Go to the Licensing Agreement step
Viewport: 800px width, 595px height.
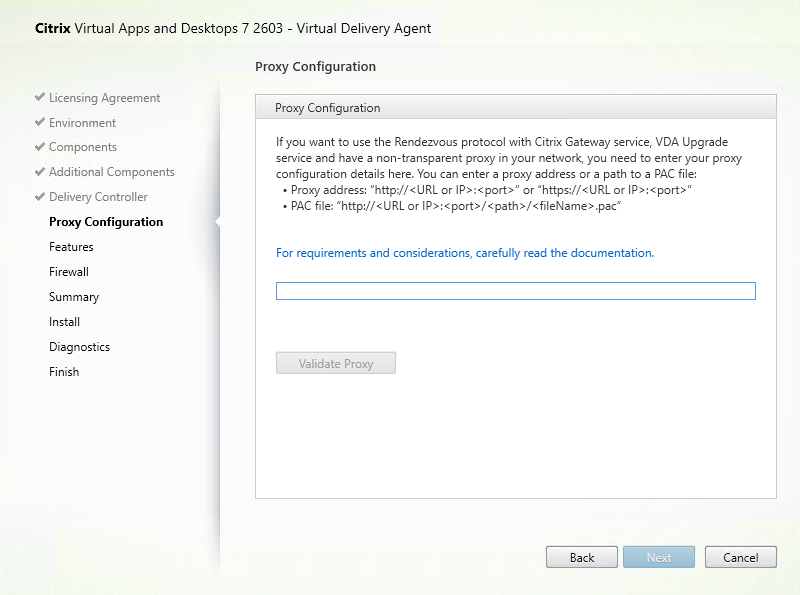pos(104,98)
